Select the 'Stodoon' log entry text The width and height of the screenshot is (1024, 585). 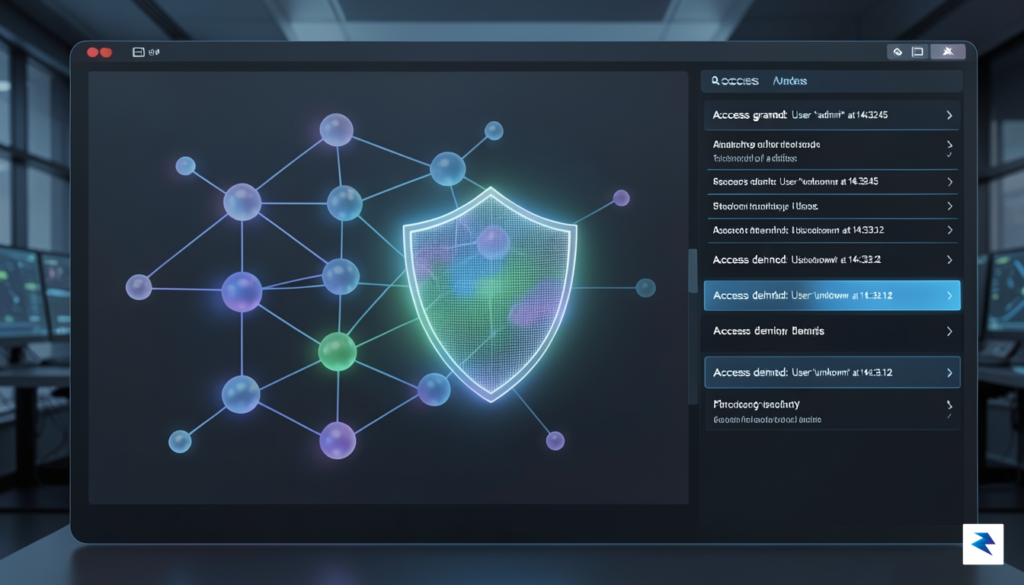tap(765, 206)
